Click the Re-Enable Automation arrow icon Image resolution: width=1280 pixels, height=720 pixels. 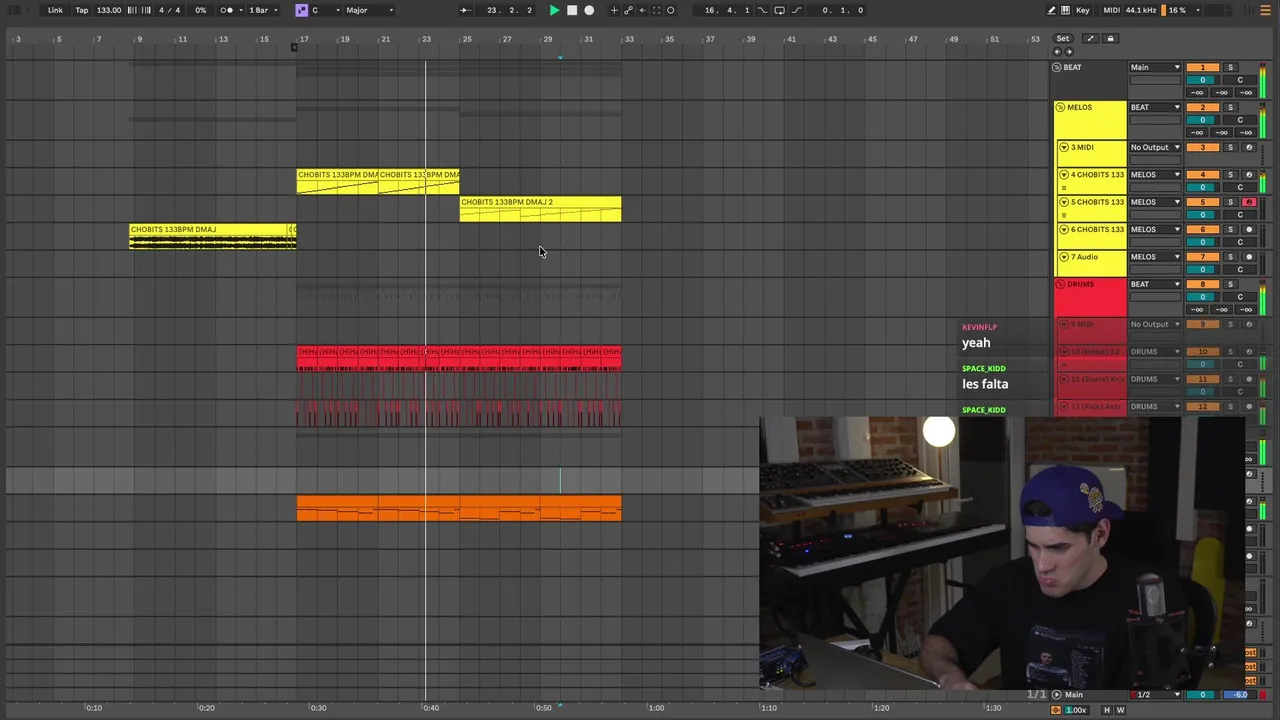[643, 10]
